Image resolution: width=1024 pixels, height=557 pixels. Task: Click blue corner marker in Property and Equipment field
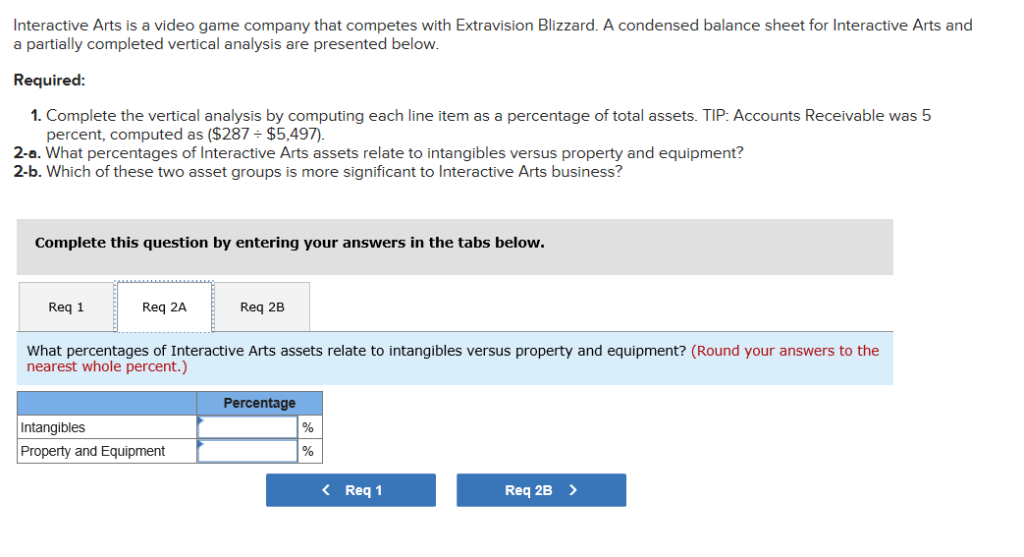(200, 443)
